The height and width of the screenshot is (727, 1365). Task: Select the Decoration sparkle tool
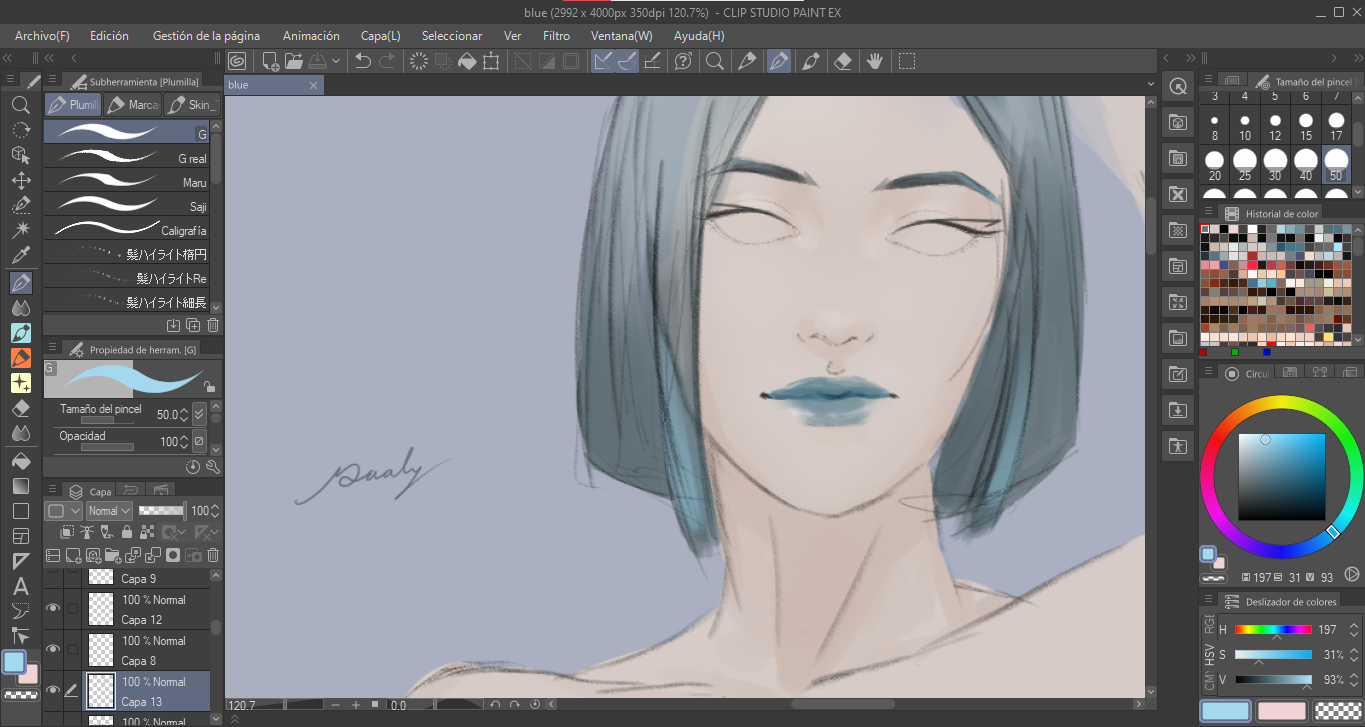pos(20,383)
